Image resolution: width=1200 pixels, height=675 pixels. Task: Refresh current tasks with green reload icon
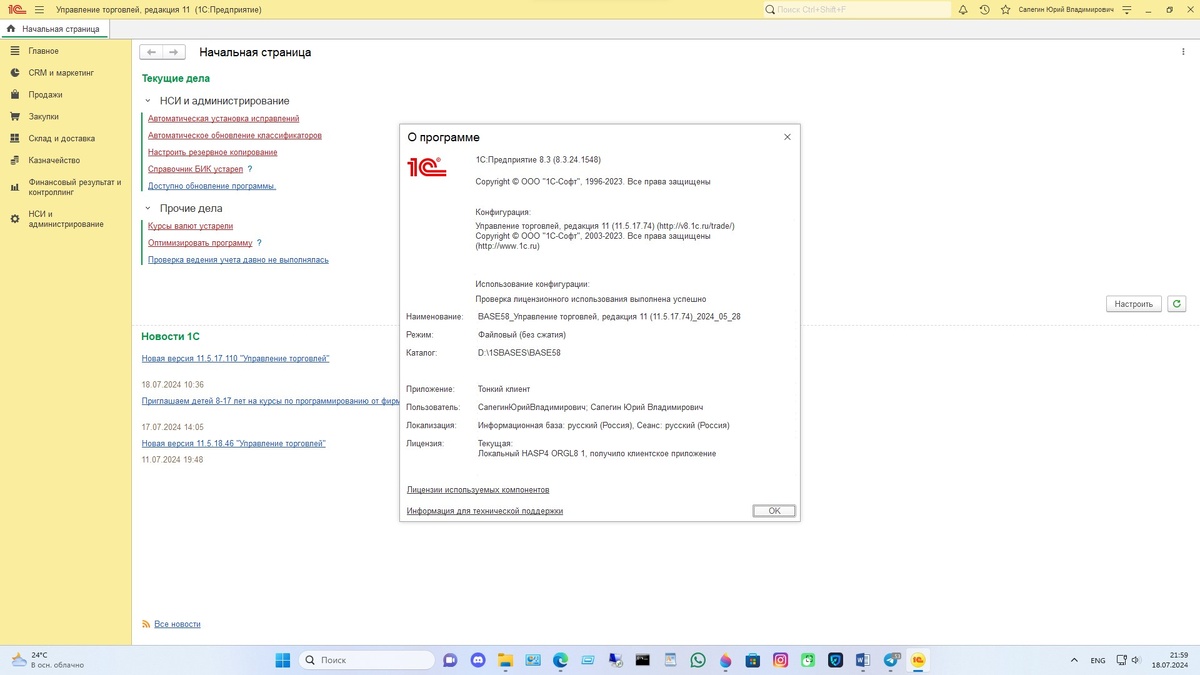tap(1177, 304)
